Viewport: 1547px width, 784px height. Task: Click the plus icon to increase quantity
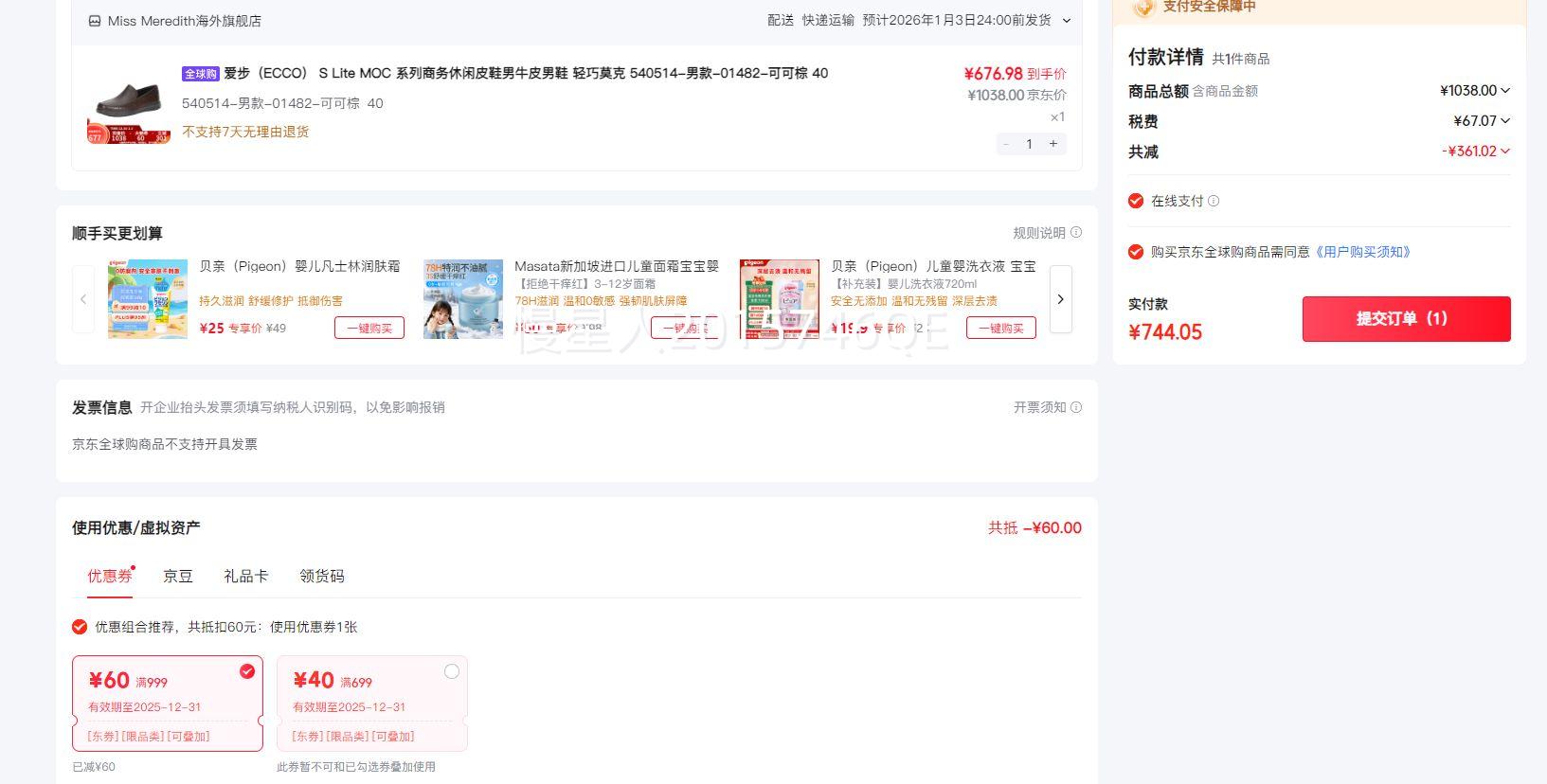point(1052,144)
